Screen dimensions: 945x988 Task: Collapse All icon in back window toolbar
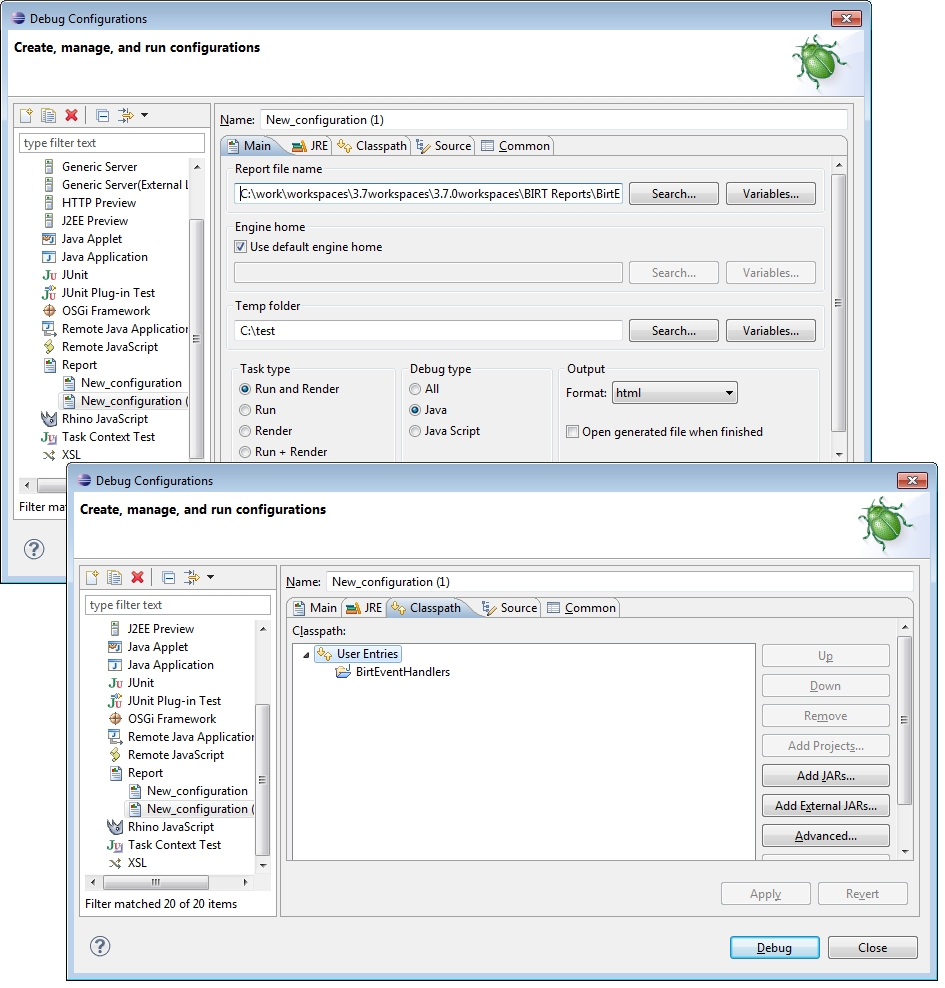click(102, 115)
